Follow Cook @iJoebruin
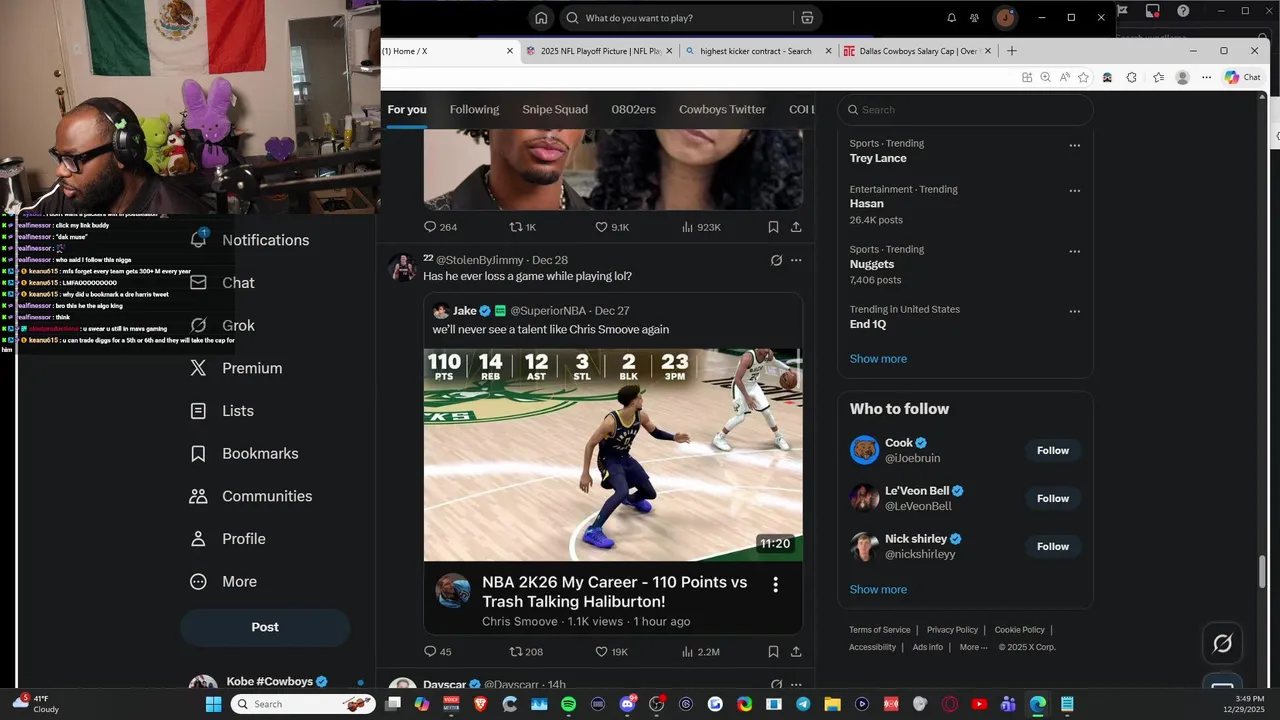1280x720 pixels. click(1053, 451)
